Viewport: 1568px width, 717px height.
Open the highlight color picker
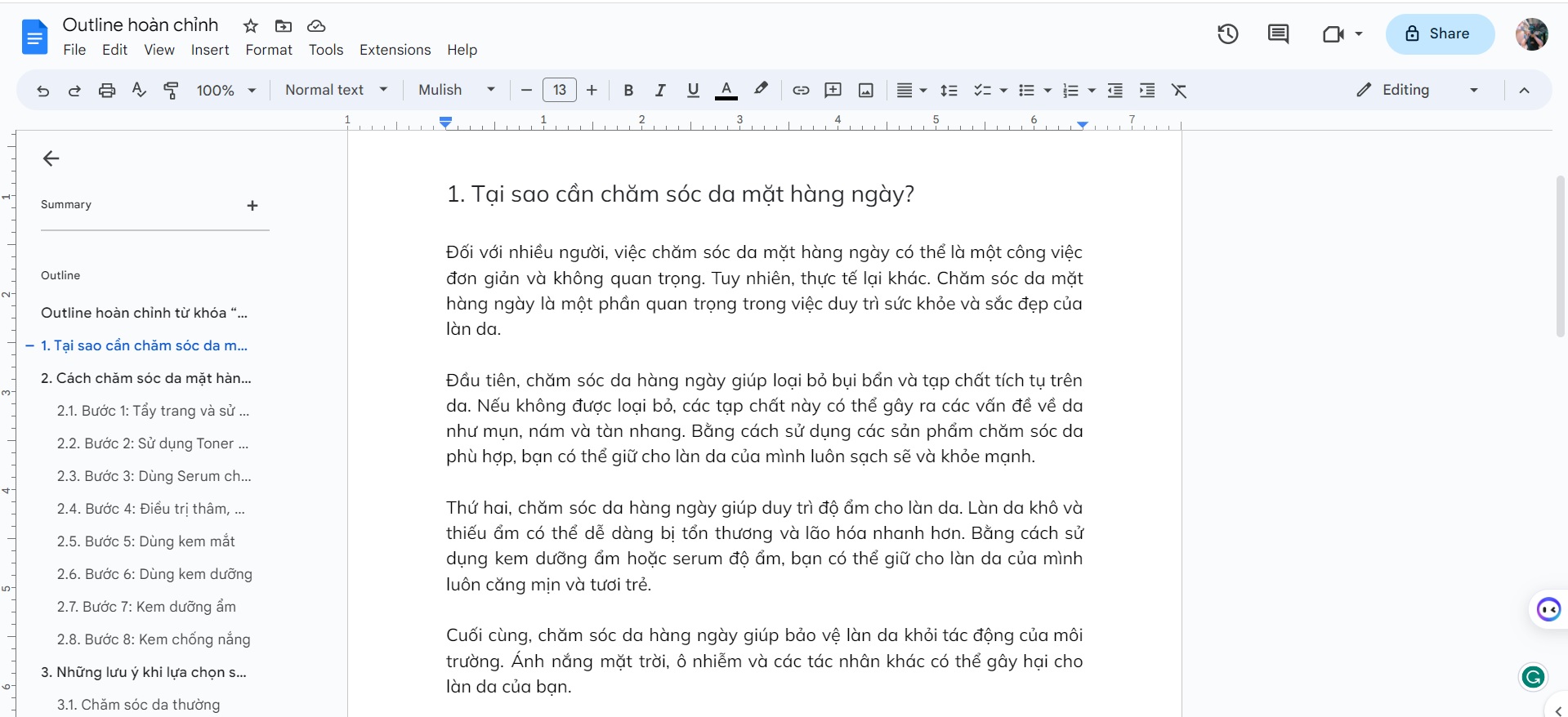(x=761, y=91)
